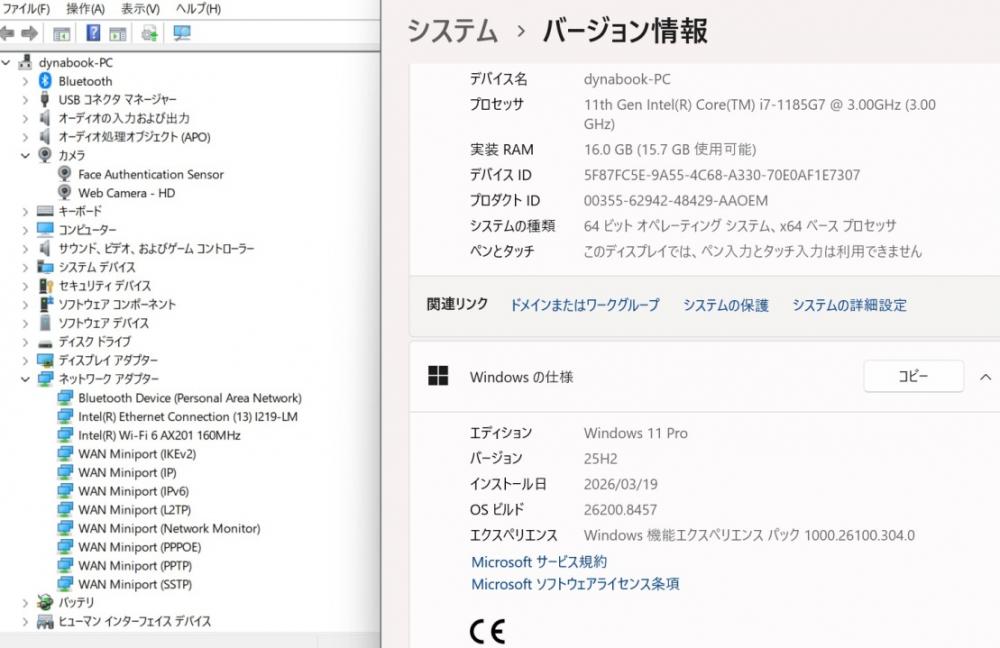Select Face Authentication Sensor device icon
1000x648 pixels.
click(x=64, y=173)
